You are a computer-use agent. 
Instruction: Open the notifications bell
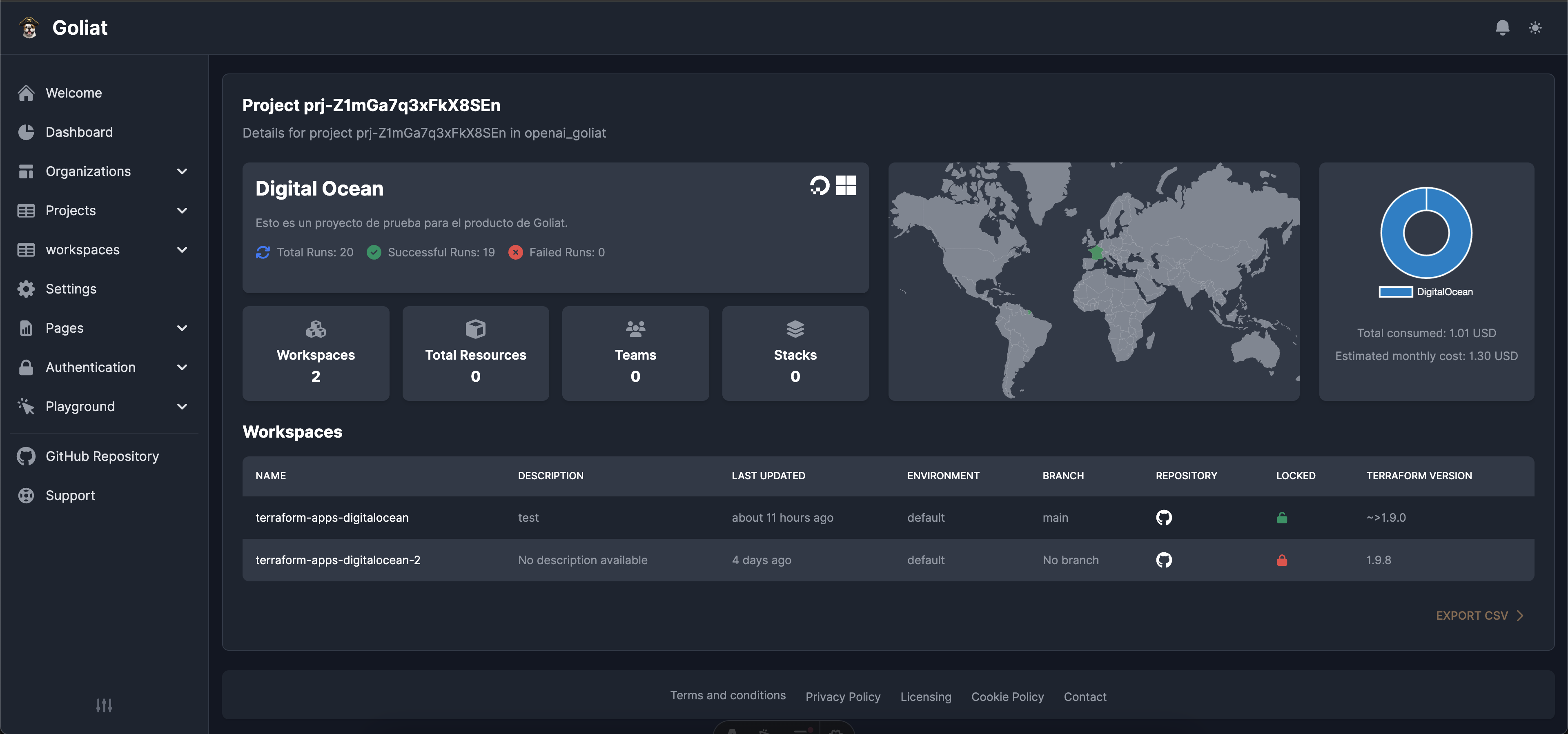[1502, 27]
